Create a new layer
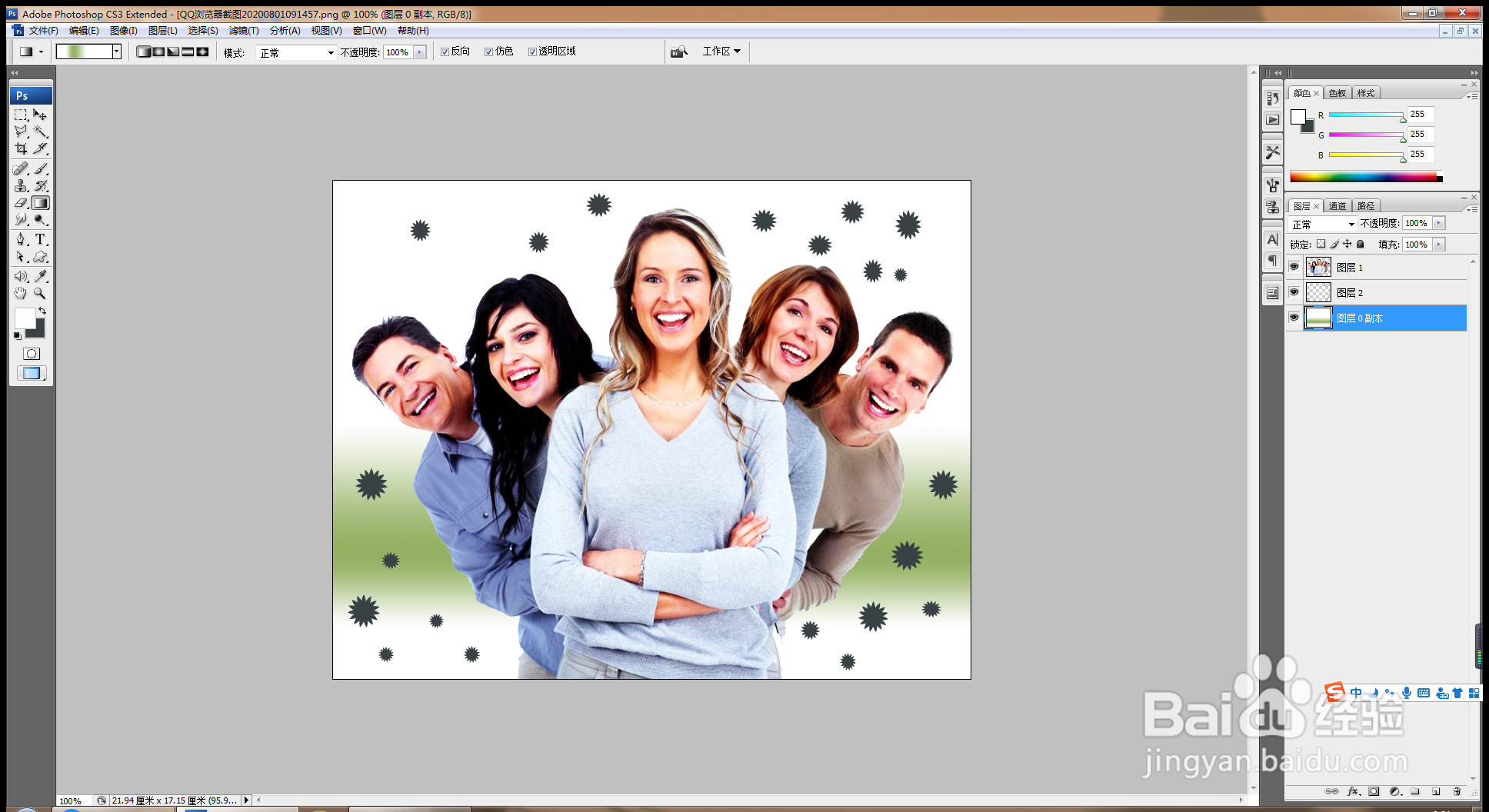The width and height of the screenshot is (1489, 812). pyautogui.click(x=1436, y=791)
